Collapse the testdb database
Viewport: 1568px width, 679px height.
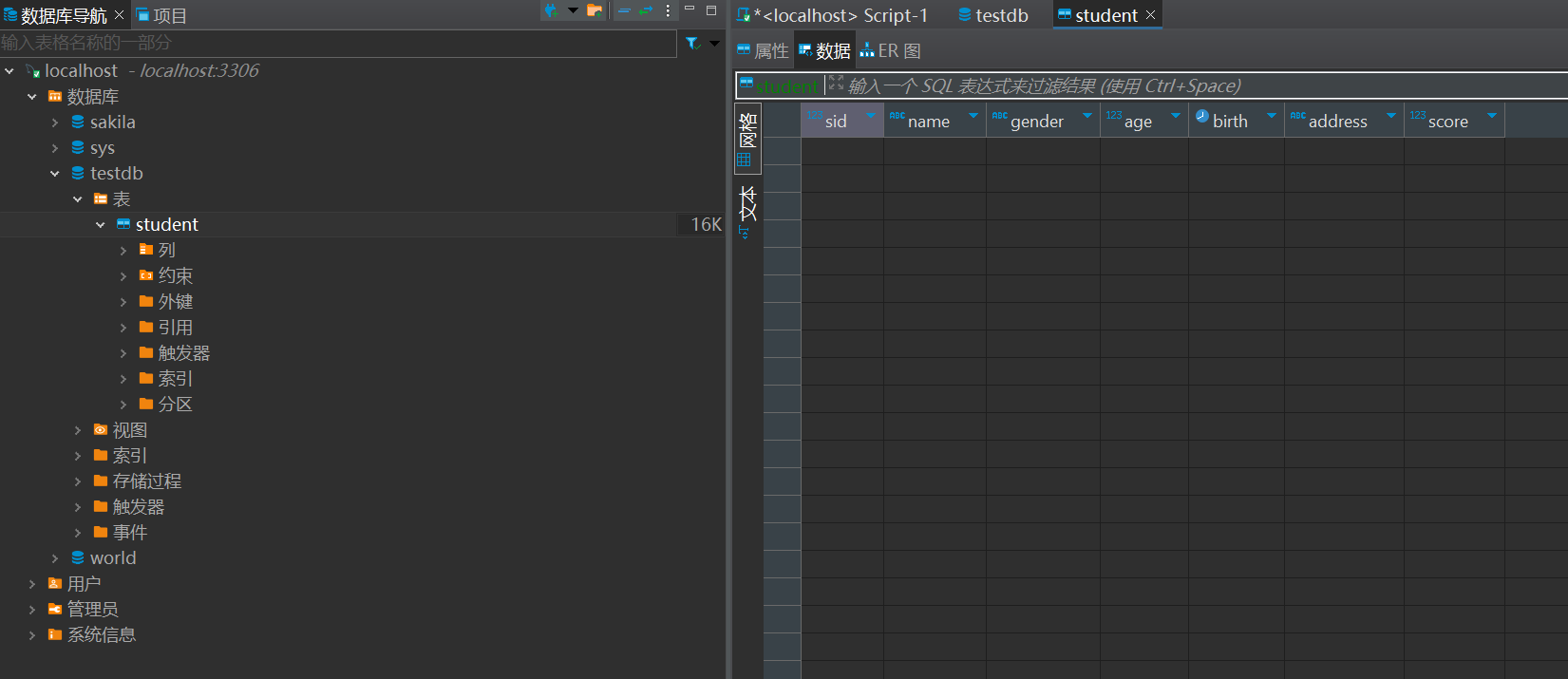point(55,174)
